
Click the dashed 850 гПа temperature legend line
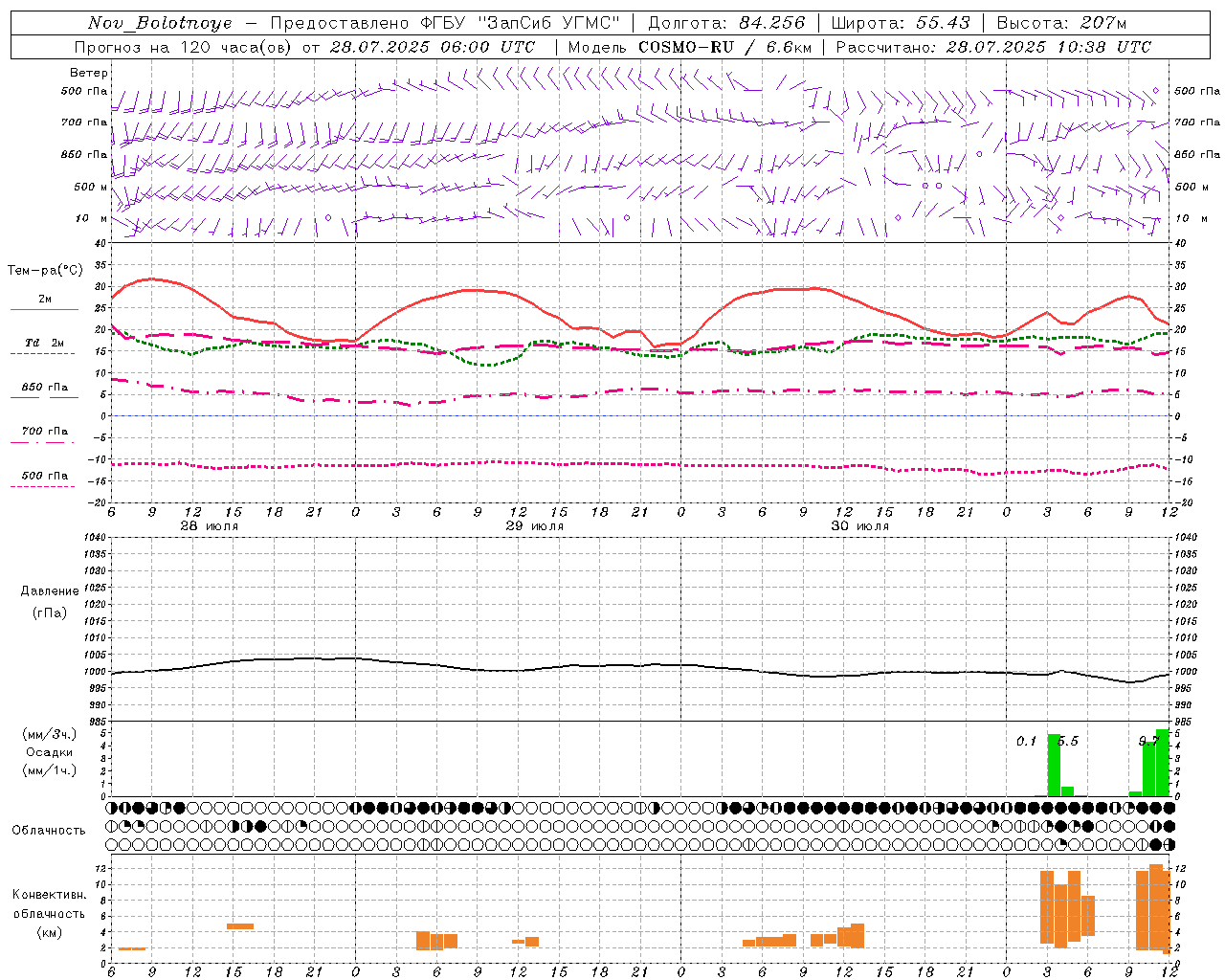point(44,397)
